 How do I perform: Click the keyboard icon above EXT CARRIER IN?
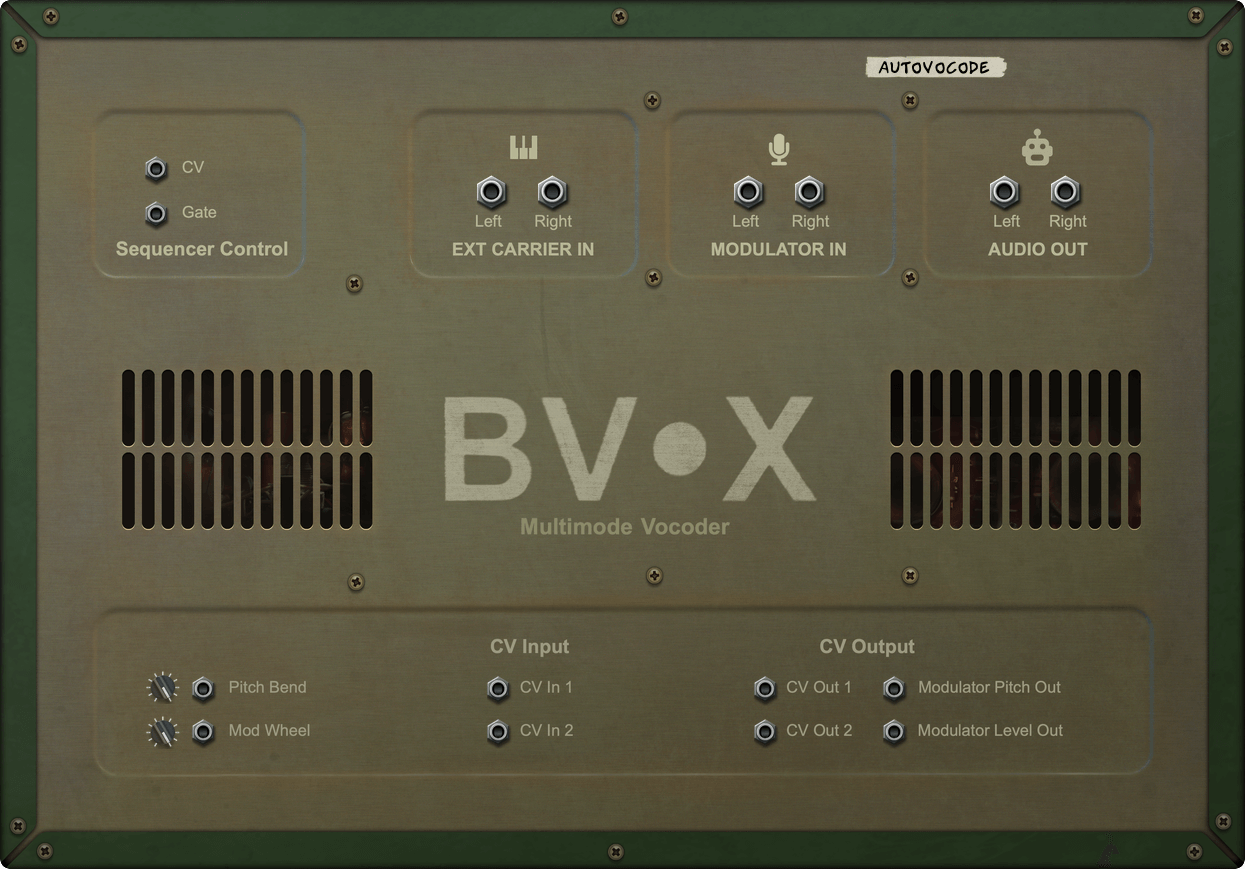tap(524, 146)
